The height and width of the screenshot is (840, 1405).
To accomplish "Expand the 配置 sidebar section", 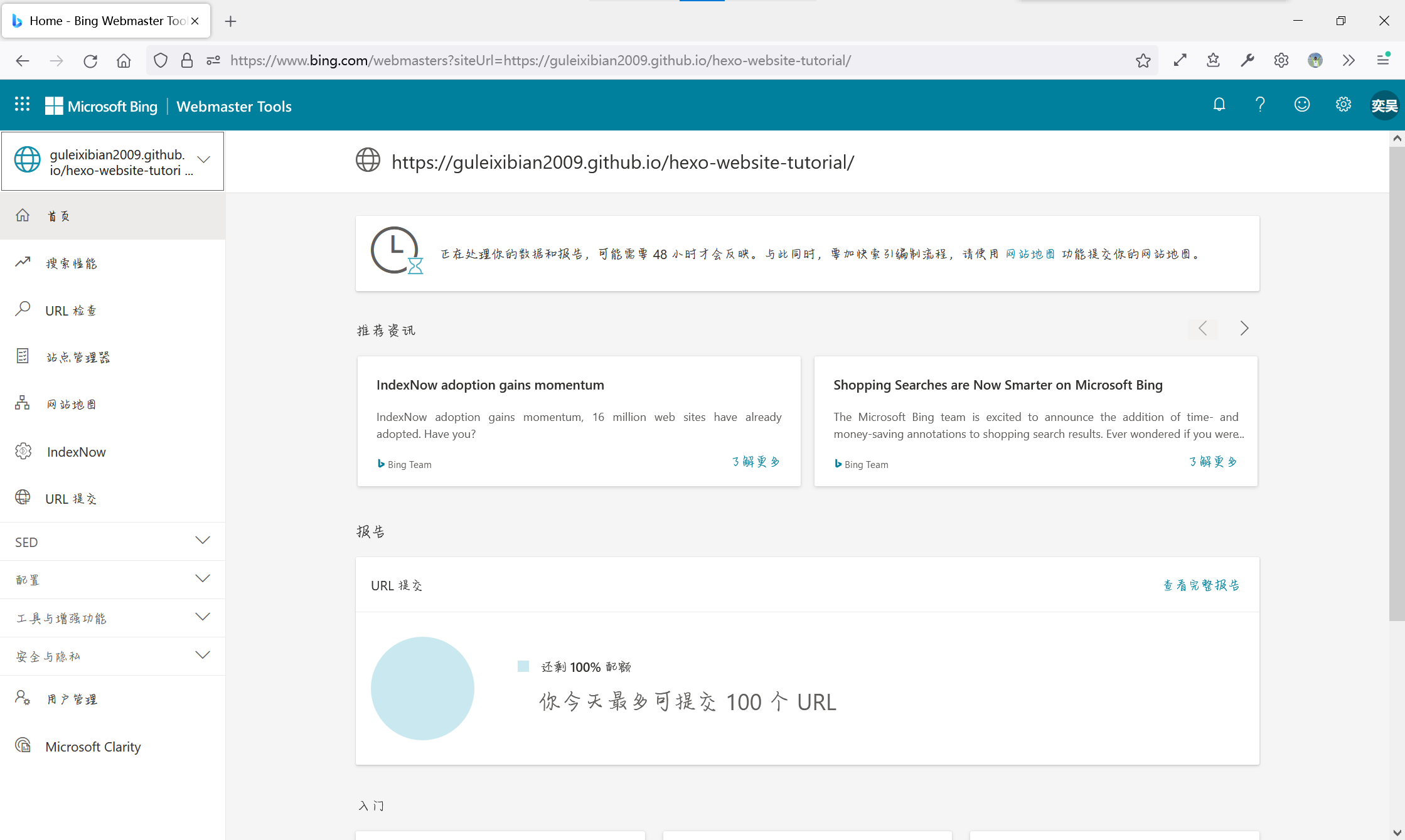I will click(x=201, y=579).
